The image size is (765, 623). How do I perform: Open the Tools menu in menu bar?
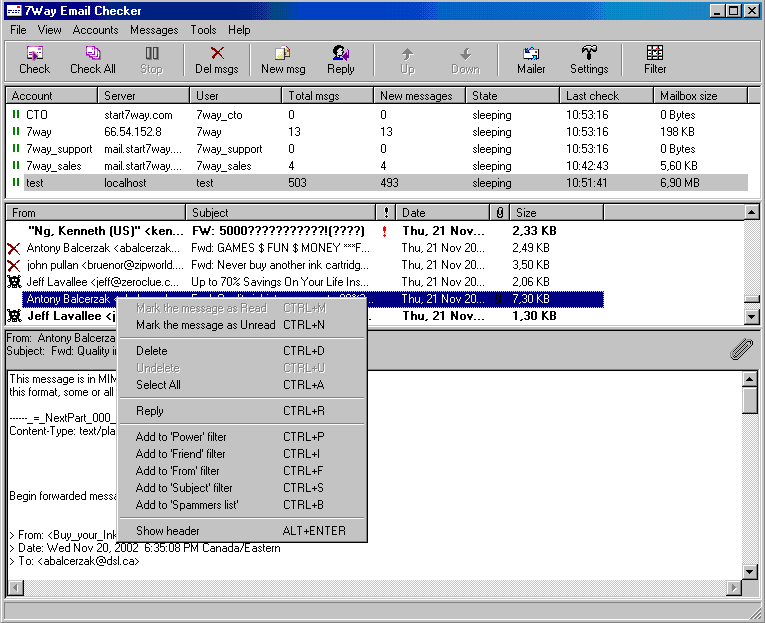point(203,30)
